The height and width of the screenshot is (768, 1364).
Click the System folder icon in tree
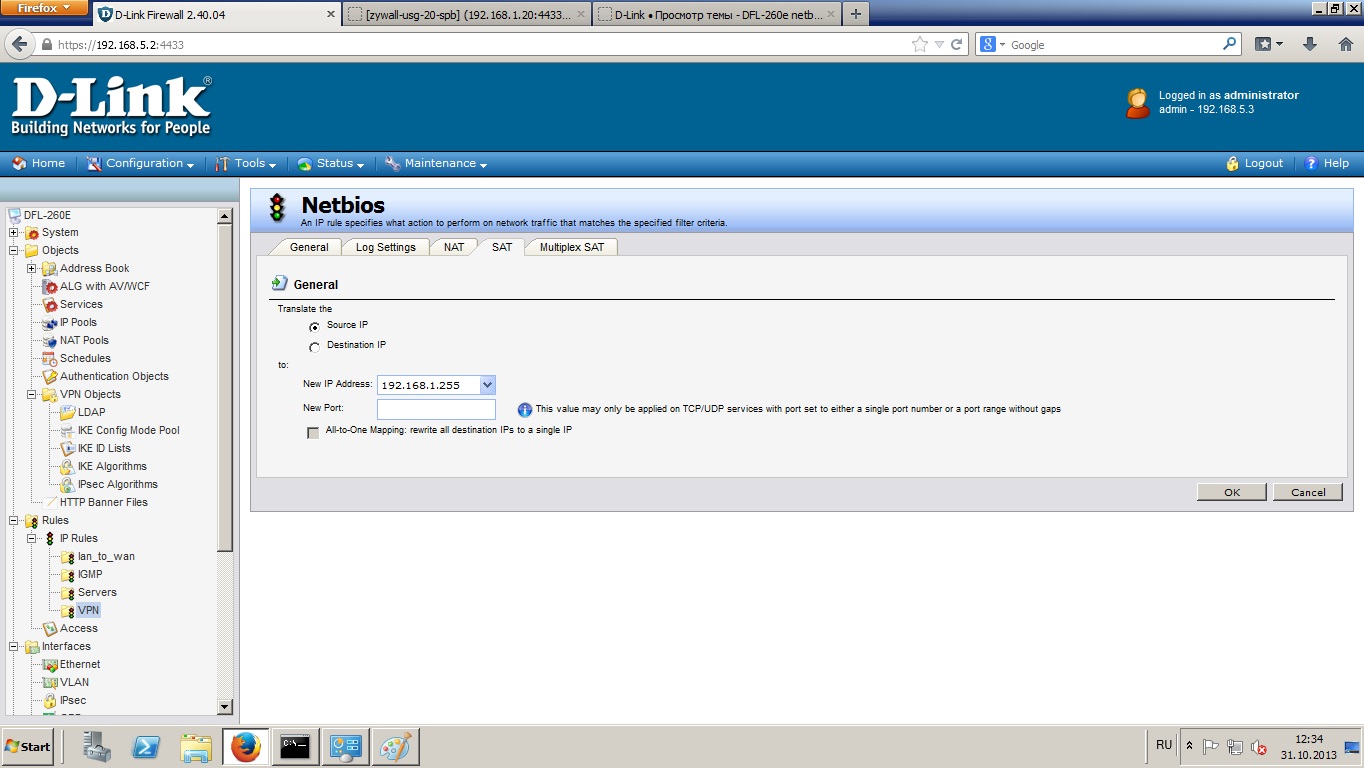(32, 233)
